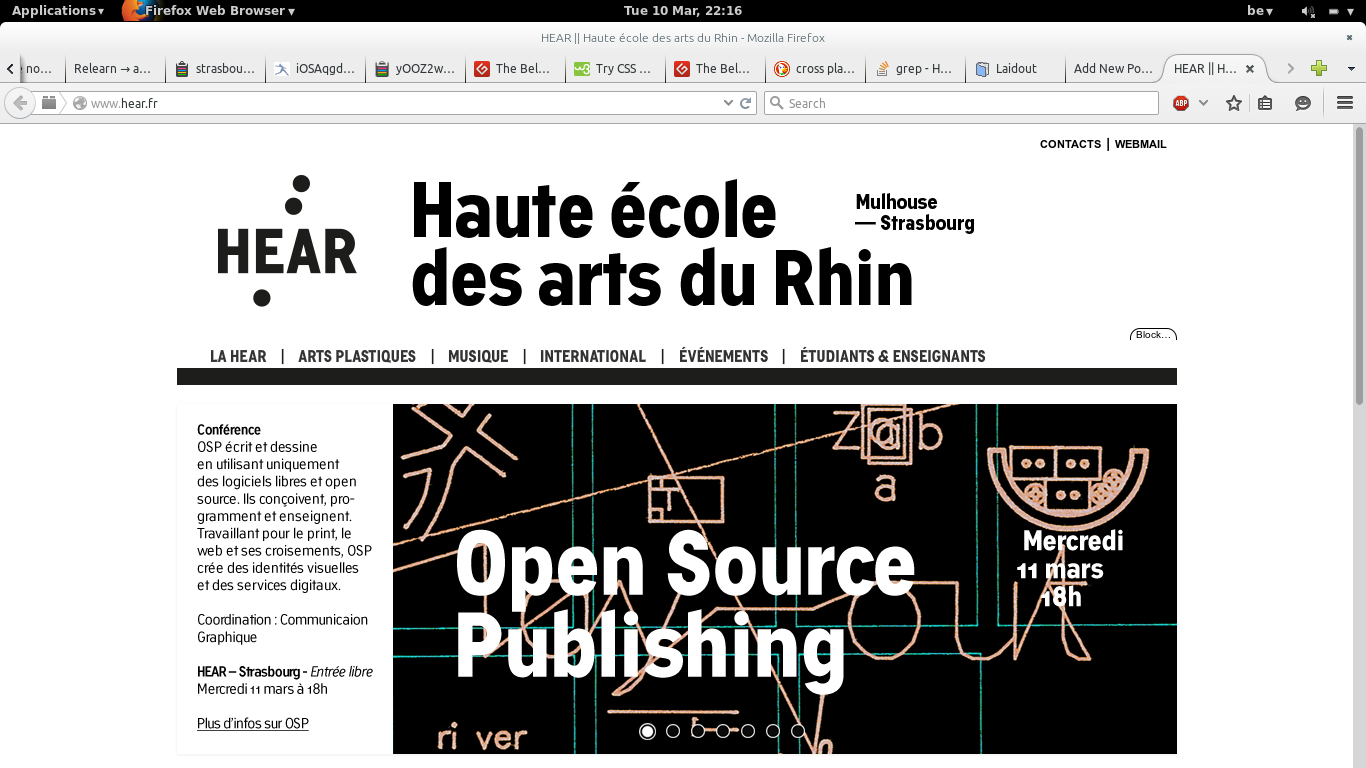Click the page's vertical scrollbar
The image size is (1366, 768).
[x=1359, y=266]
